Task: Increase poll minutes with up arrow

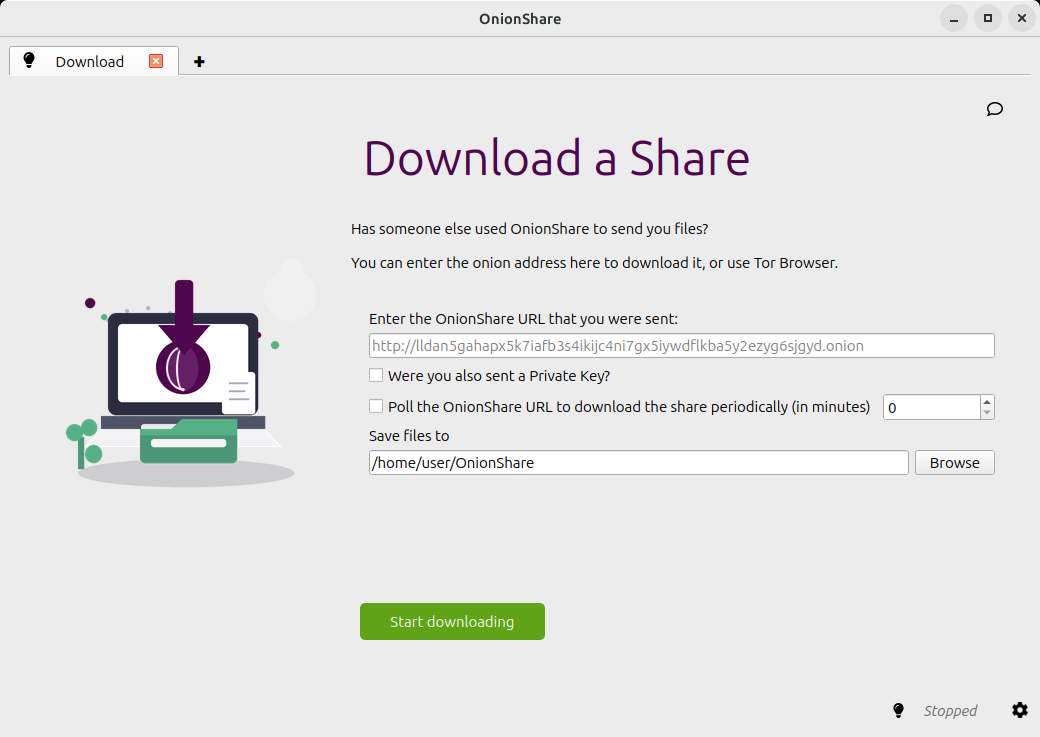Action: (987, 401)
